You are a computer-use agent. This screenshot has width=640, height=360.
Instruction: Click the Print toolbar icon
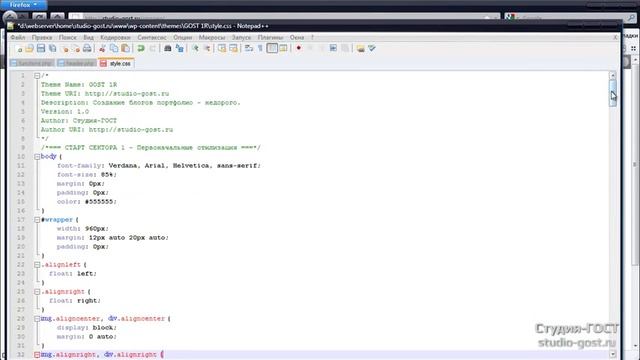click(x=87, y=49)
